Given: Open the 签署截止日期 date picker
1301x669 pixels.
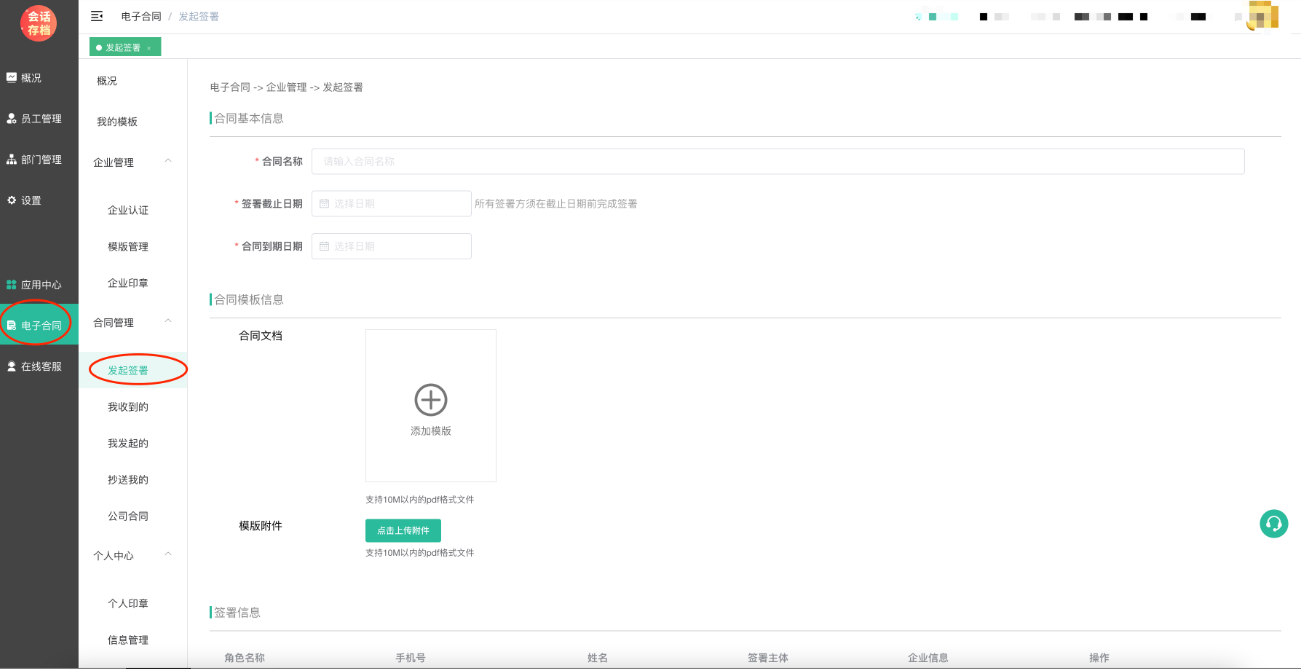Looking at the screenshot, I should 391,204.
